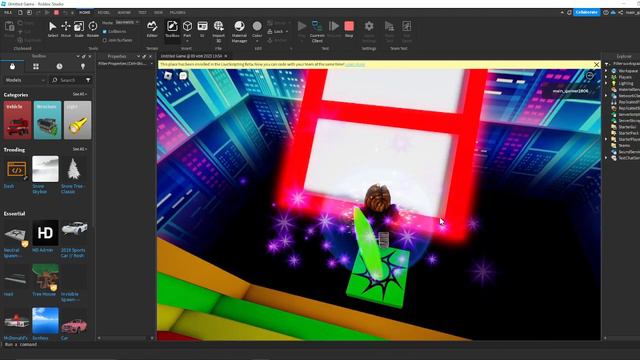Switch to the AVATAR ribbon tab
This screenshot has height=360, width=640.
(124, 13)
